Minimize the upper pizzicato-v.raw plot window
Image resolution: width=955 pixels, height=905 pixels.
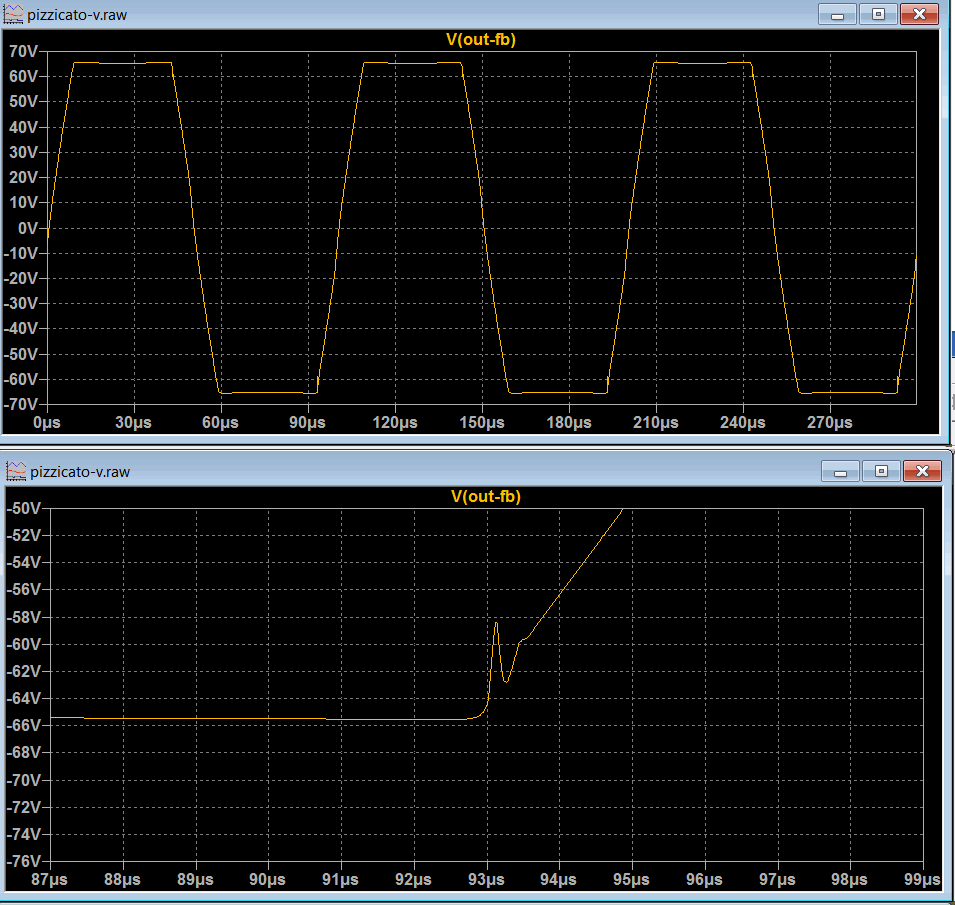[837, 15]
